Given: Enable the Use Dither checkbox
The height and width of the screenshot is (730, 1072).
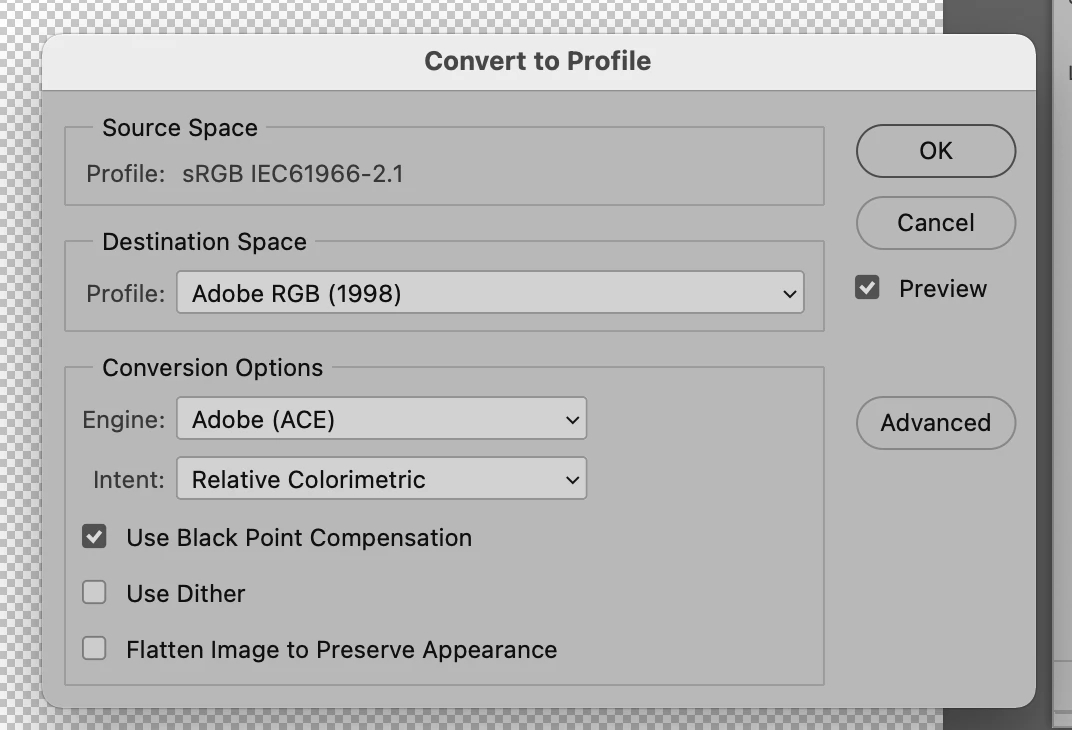Looking at the screenshot, I should 94,593.
